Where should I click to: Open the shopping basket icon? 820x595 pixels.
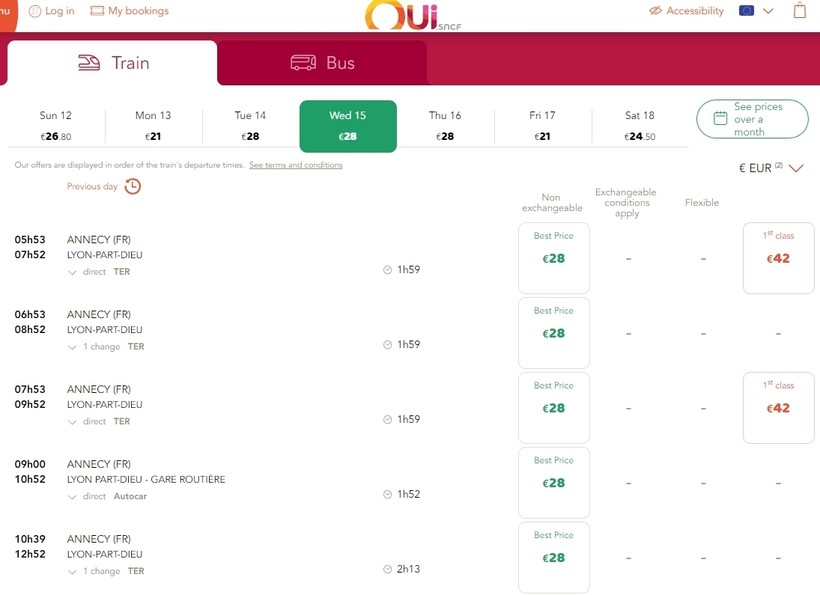(800, 10)
